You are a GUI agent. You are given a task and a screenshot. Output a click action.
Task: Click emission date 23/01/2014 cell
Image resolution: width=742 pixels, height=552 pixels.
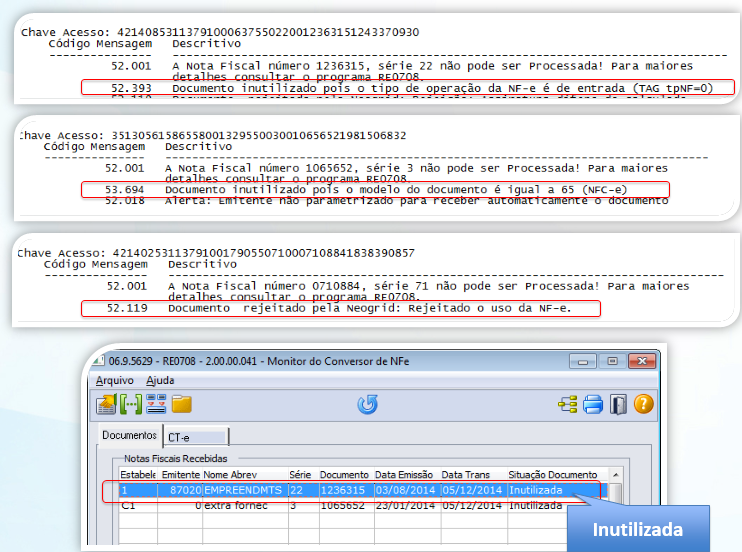406,506
